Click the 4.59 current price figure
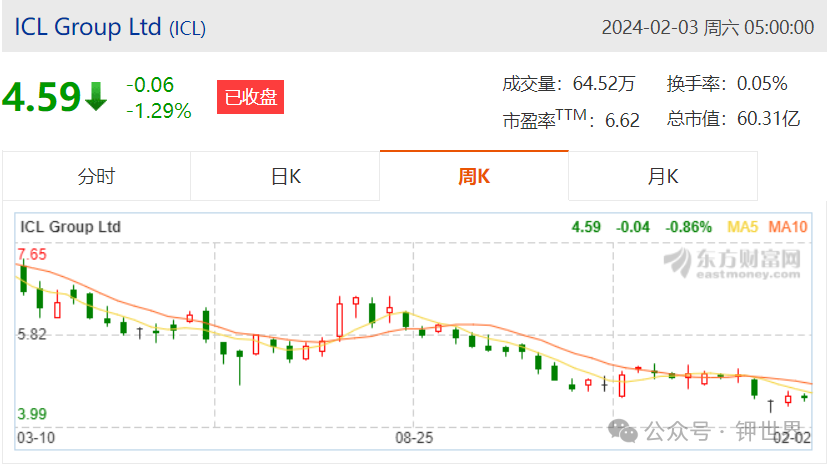829x464 pixels. click(42, 97)
